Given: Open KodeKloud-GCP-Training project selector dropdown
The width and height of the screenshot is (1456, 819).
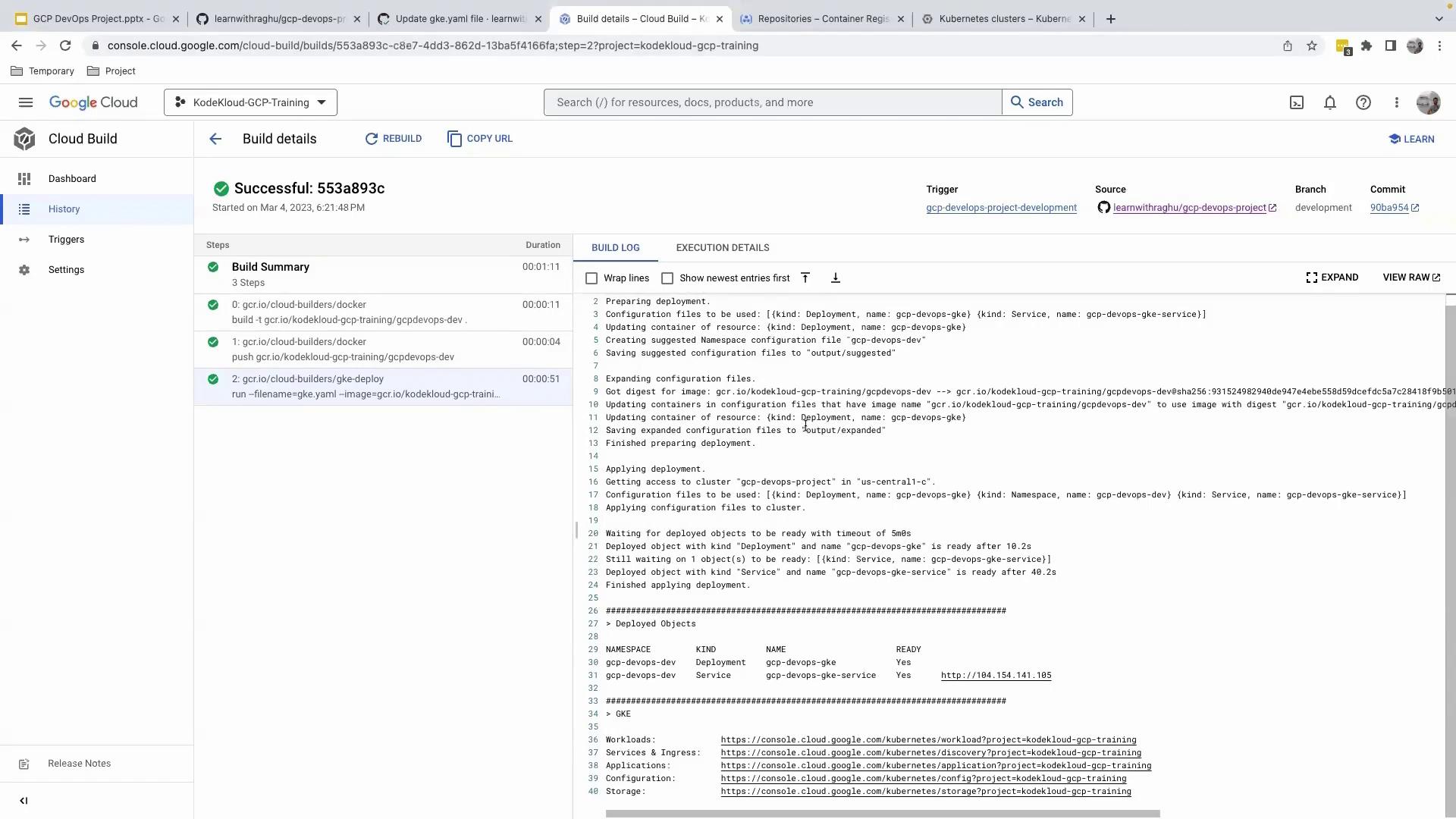Looking at the screenshot, I should (250, 102).
